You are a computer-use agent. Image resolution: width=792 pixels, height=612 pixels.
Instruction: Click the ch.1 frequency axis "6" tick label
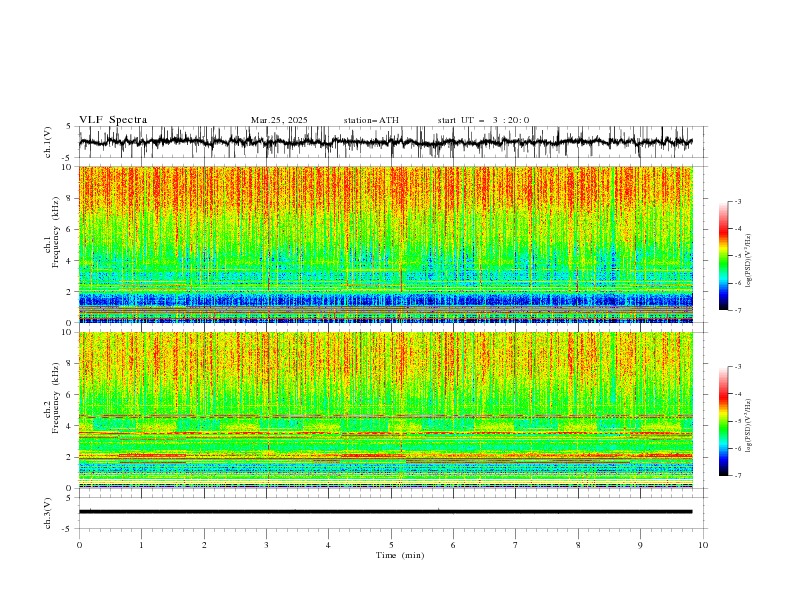71,229
